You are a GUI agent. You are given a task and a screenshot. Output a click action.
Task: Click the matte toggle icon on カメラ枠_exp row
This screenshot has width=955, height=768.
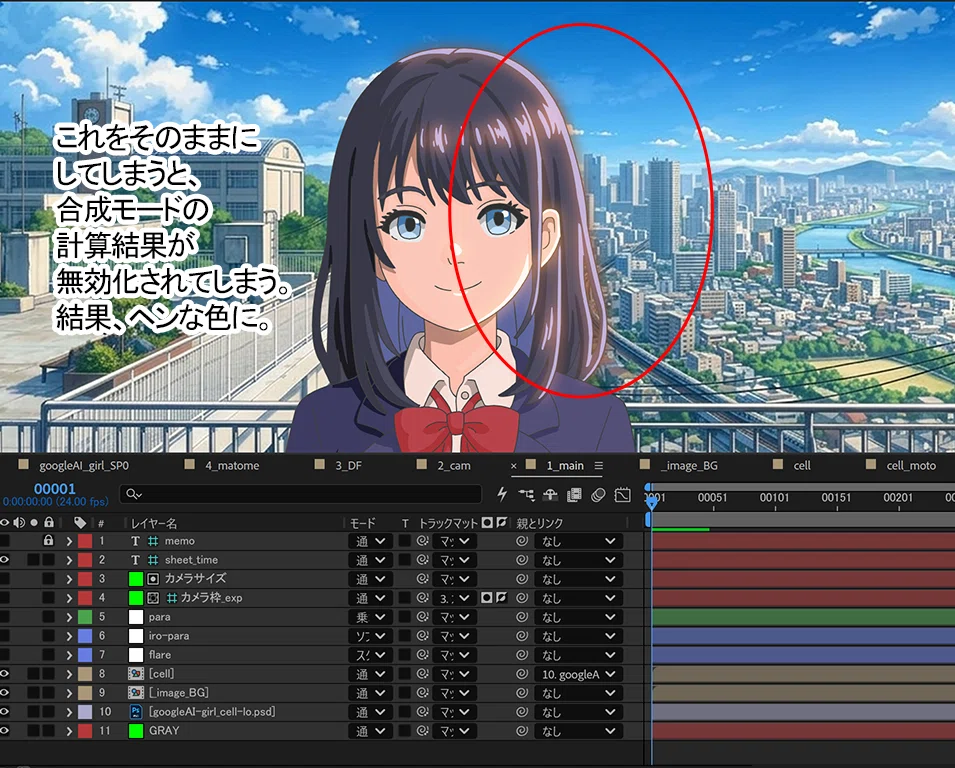[487, 598]
